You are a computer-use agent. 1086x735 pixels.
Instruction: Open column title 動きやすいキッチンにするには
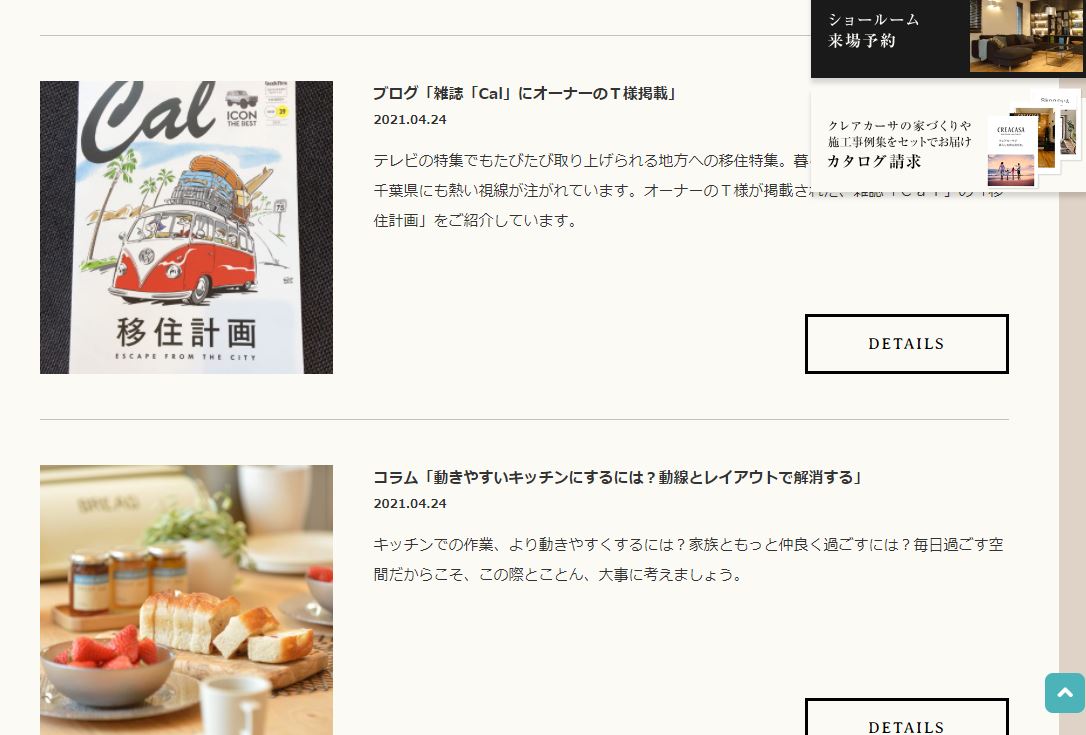(617, 477)
